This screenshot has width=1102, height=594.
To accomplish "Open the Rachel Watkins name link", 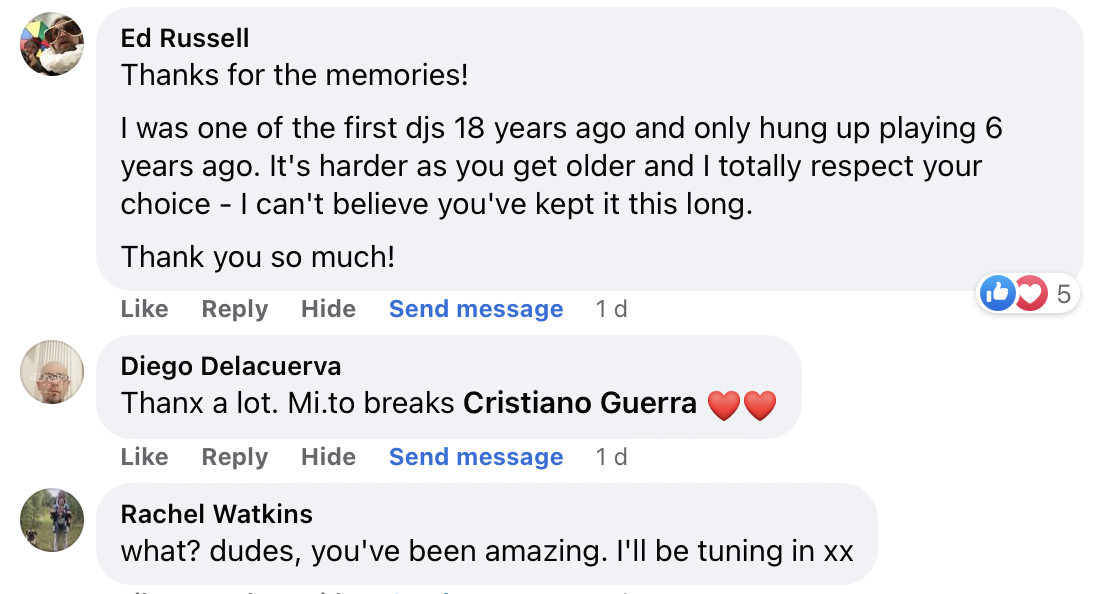I will (216, 514).
